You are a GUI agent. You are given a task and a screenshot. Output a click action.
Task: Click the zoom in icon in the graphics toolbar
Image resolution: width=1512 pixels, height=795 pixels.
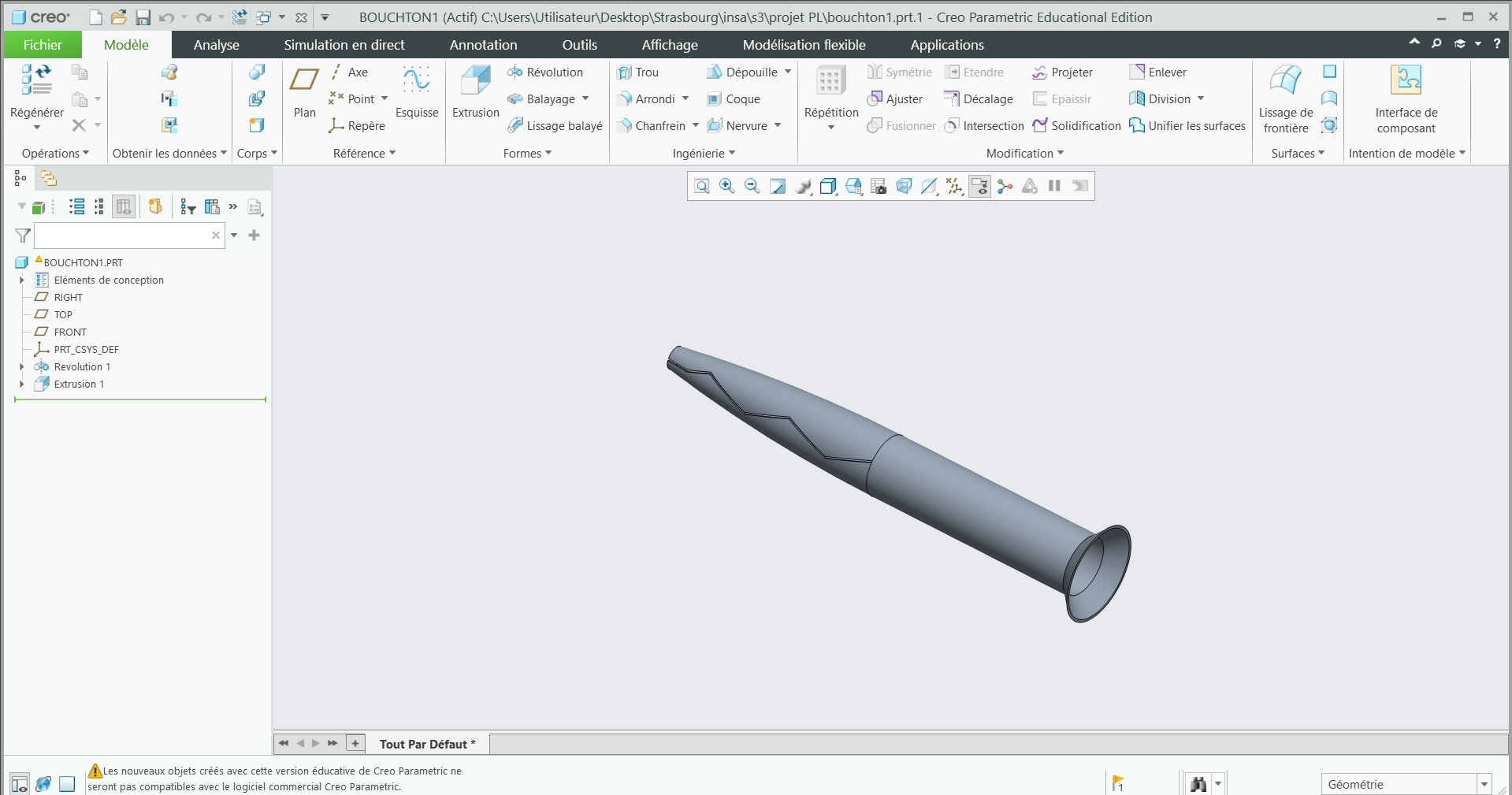click(726, 186)
